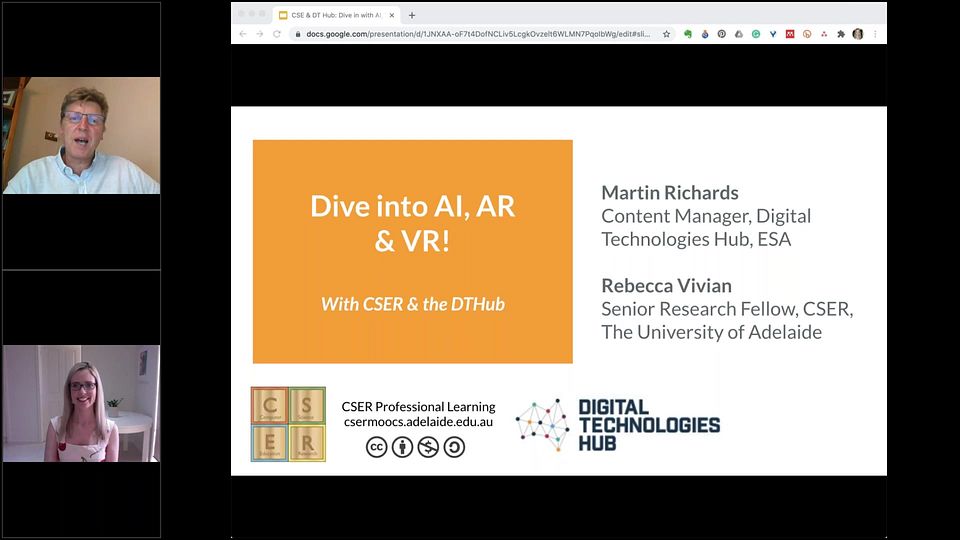
Task: Open the Evernote extension
Action: tap(688, 34)
